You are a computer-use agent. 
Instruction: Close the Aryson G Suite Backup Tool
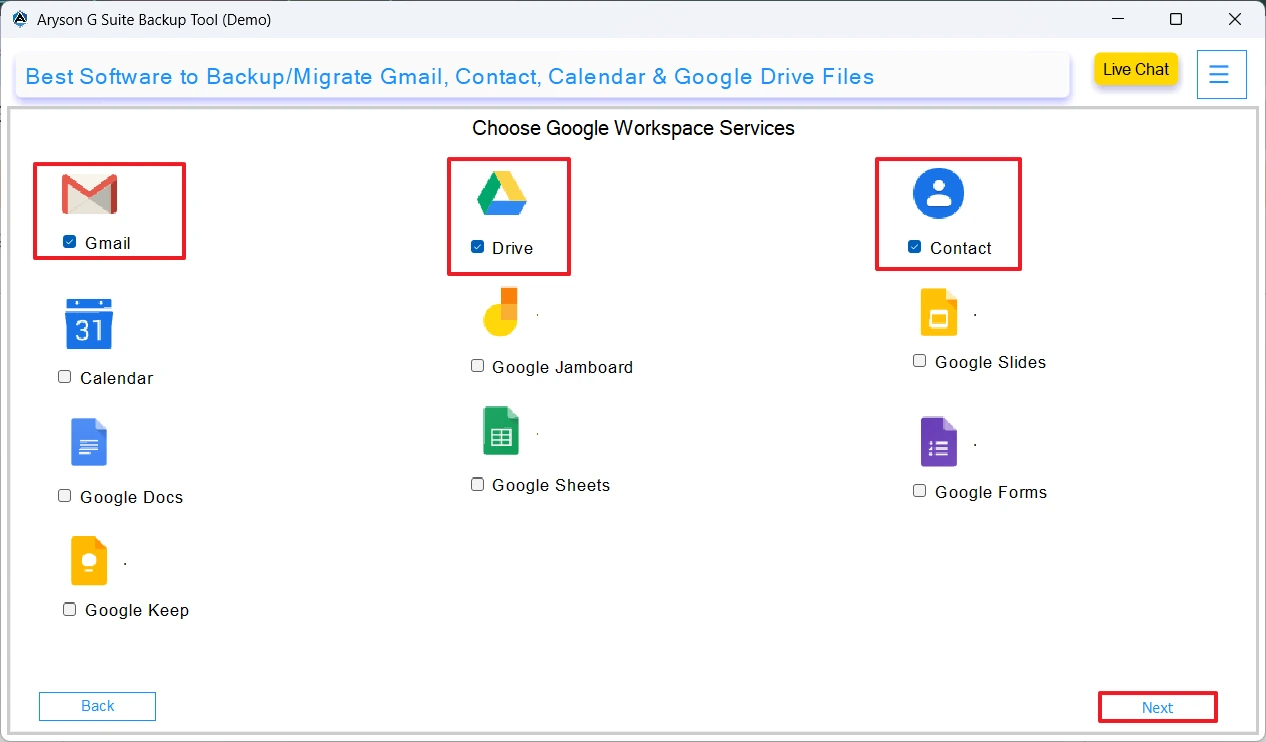tap(1236, 19)
